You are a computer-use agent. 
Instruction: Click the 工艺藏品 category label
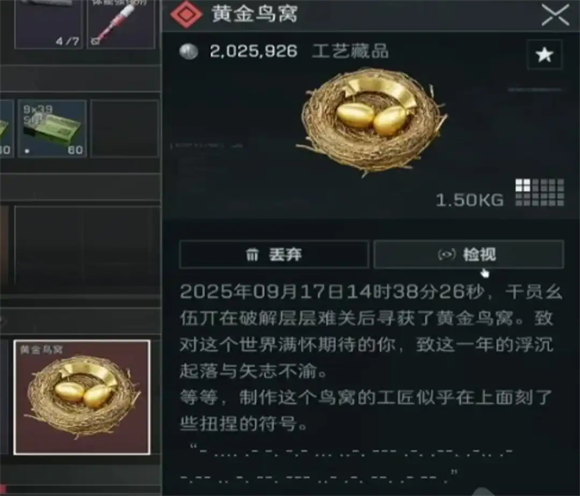(350, 51)
